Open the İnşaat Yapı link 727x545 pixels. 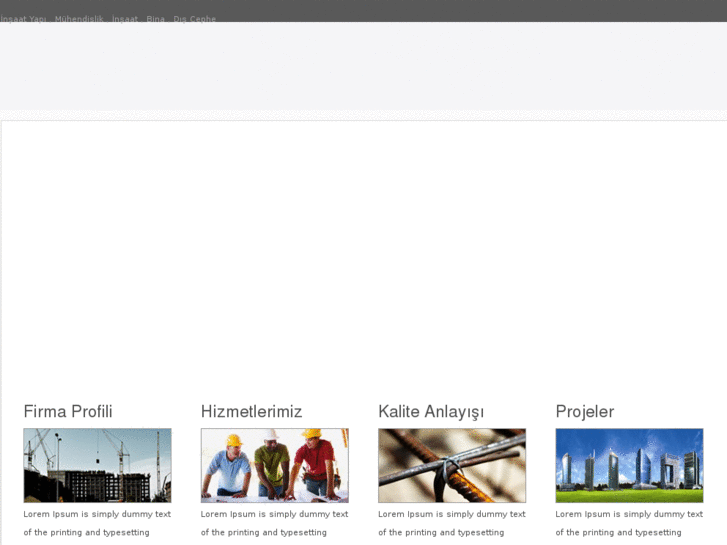click(23, 19)
